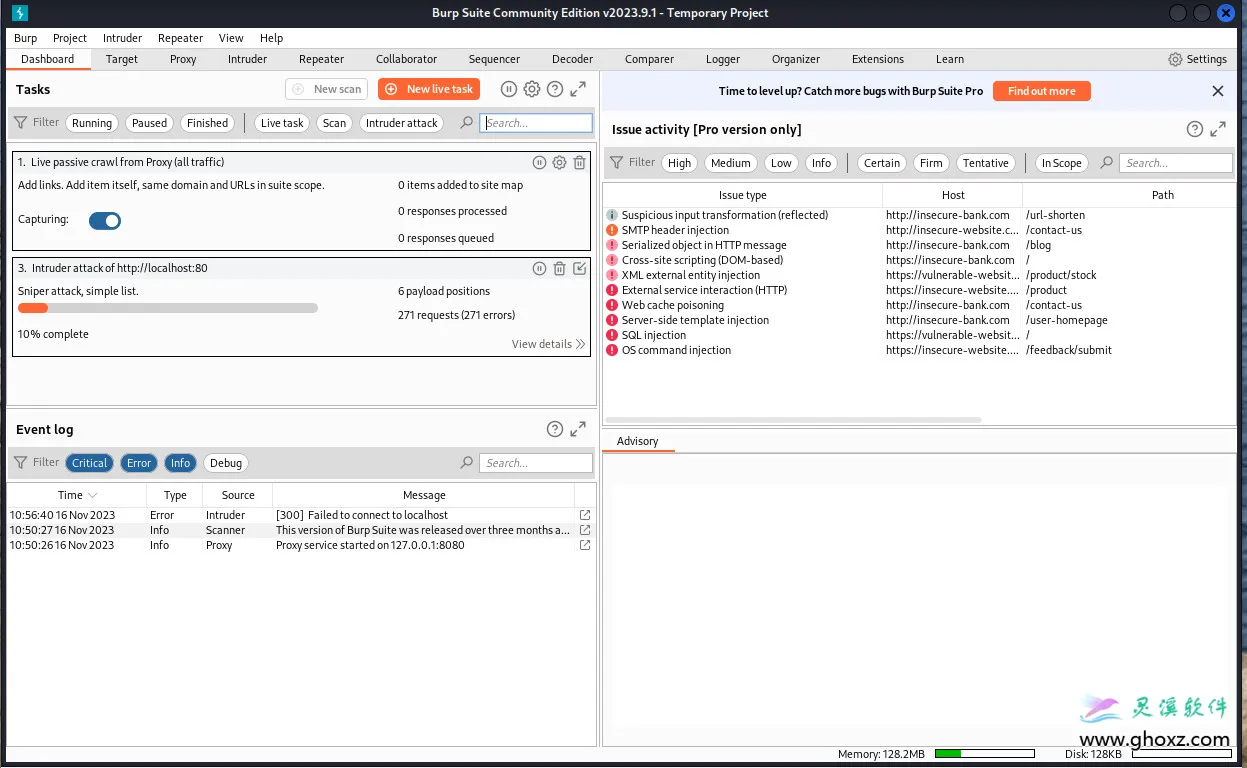Select the Web cache poisoning issue row
Screen dimensions: 1247x768
point(919,305)
